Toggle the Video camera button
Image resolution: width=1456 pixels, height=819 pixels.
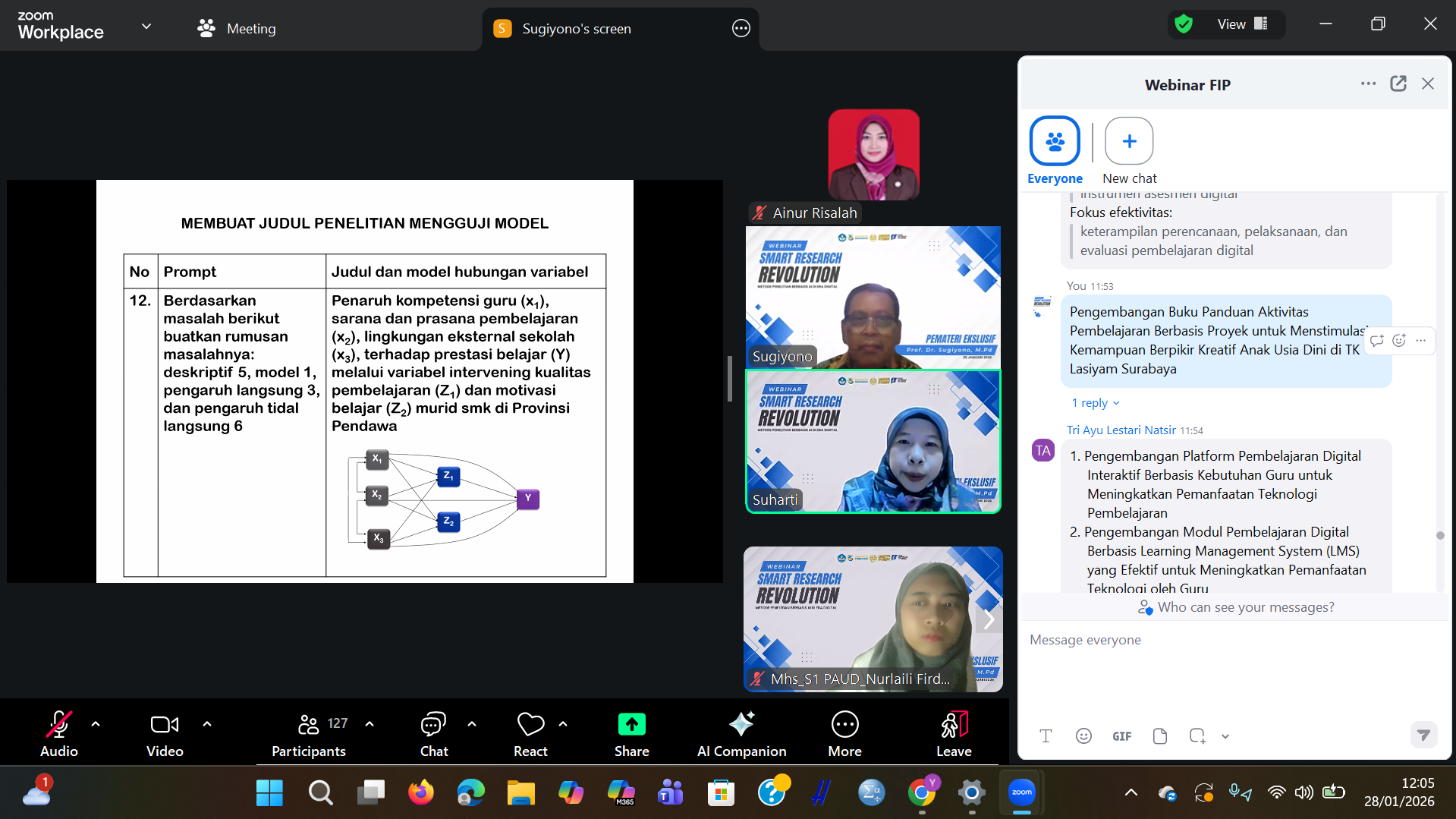(x=165, y=725)
